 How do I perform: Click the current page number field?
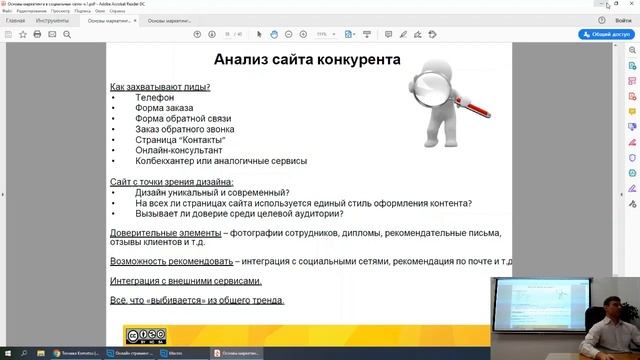tap(227, 34)
